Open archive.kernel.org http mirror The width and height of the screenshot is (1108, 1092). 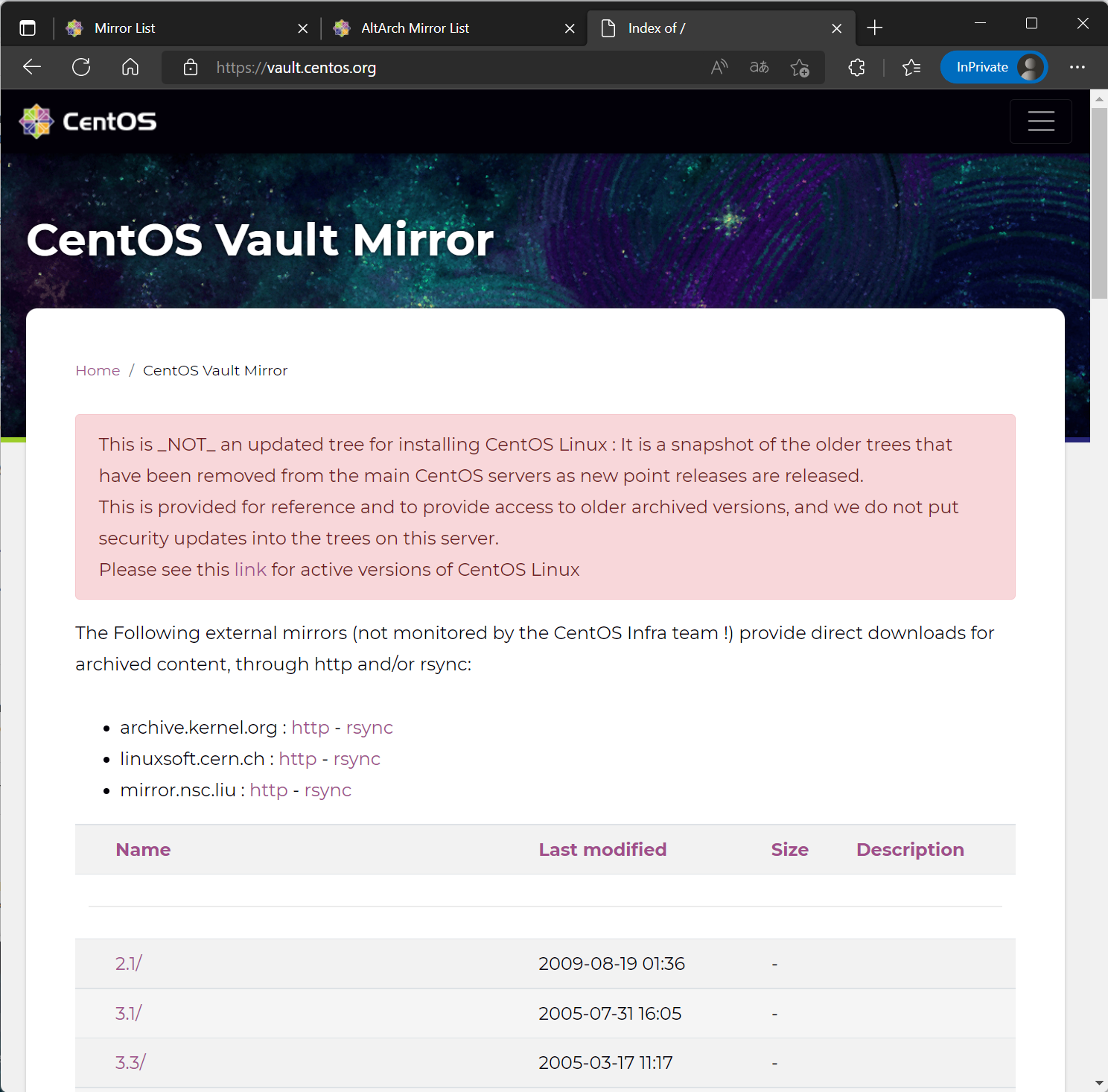point(311,728)
